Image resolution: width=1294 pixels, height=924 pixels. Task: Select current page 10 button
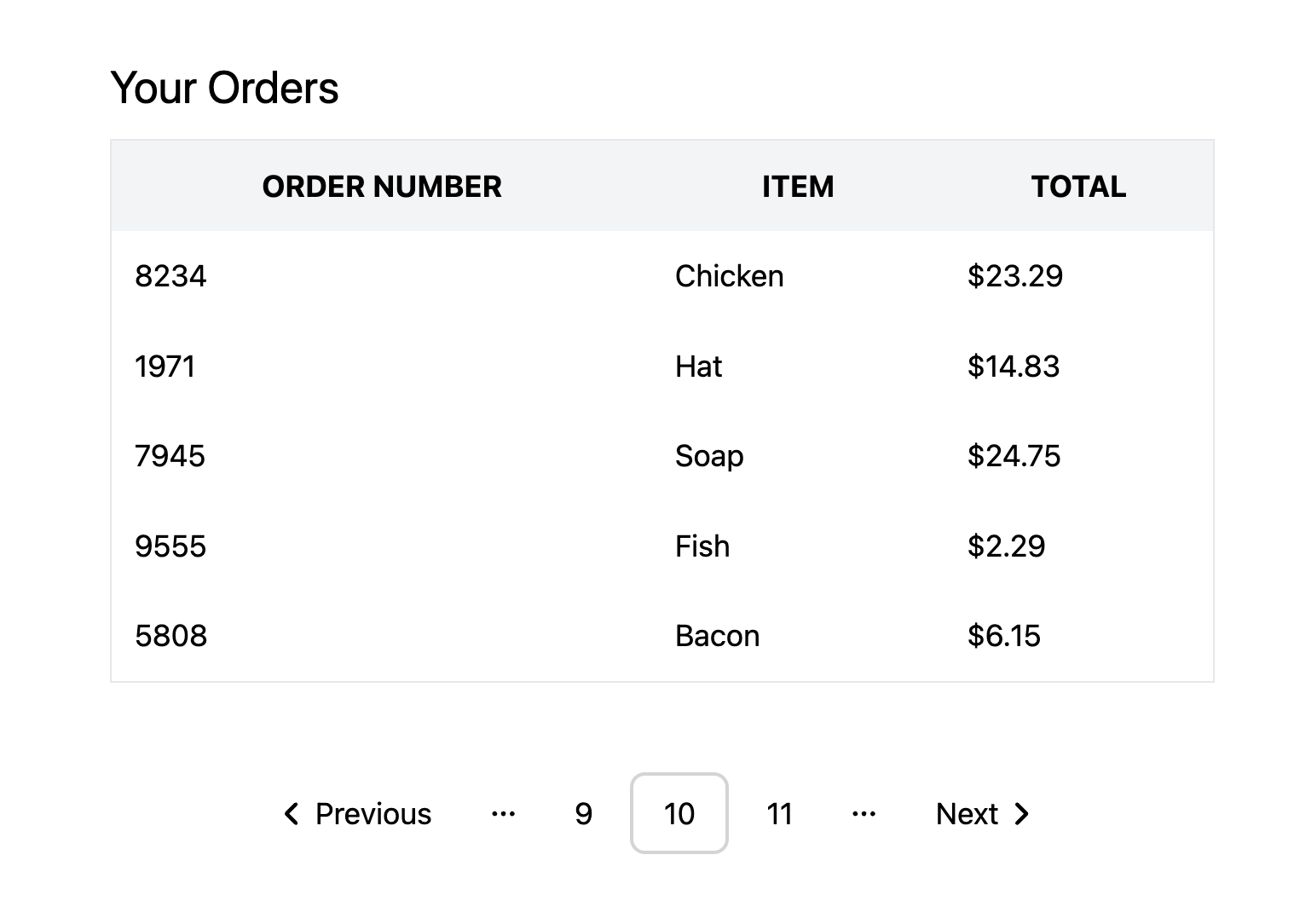679,814
